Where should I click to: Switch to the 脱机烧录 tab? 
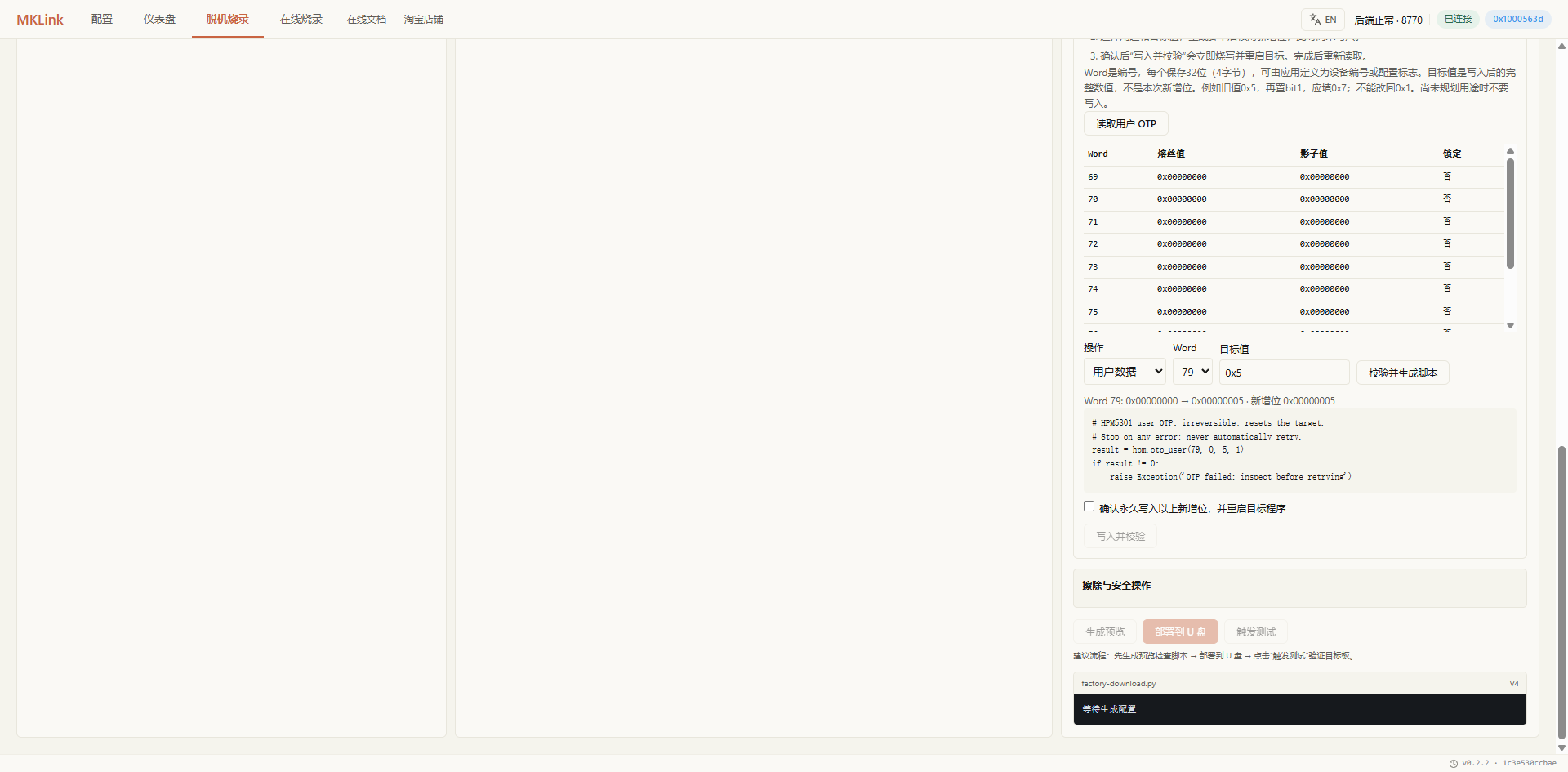pyautogui.click(x=227, y=19)
